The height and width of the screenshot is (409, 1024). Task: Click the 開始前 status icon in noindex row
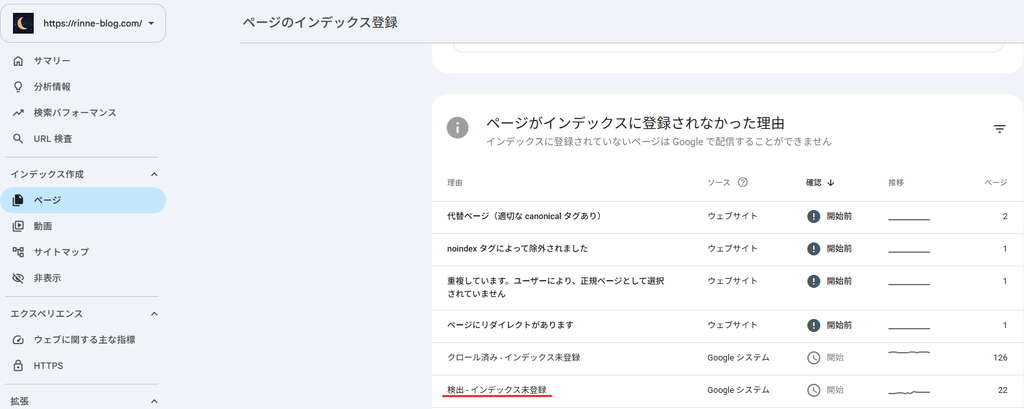tap(813, 249)
